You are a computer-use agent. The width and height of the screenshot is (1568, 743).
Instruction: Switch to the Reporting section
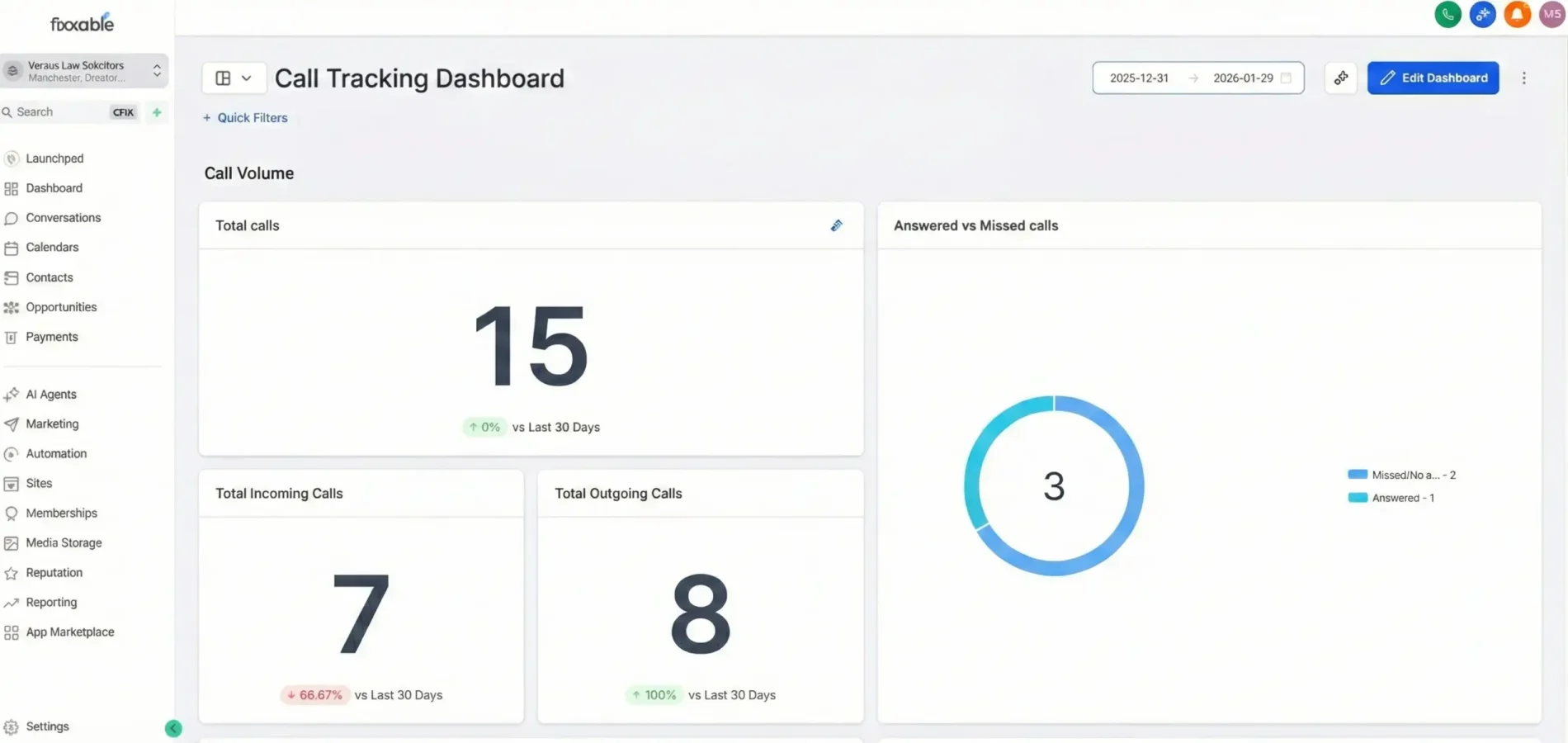click(52, 602)
